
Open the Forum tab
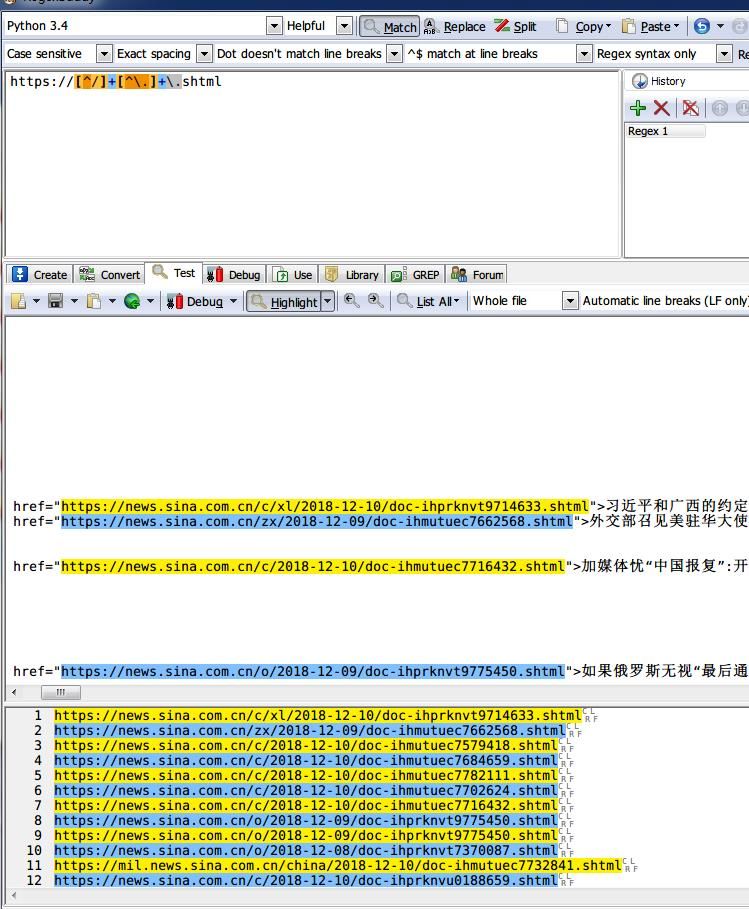(477, 274)
